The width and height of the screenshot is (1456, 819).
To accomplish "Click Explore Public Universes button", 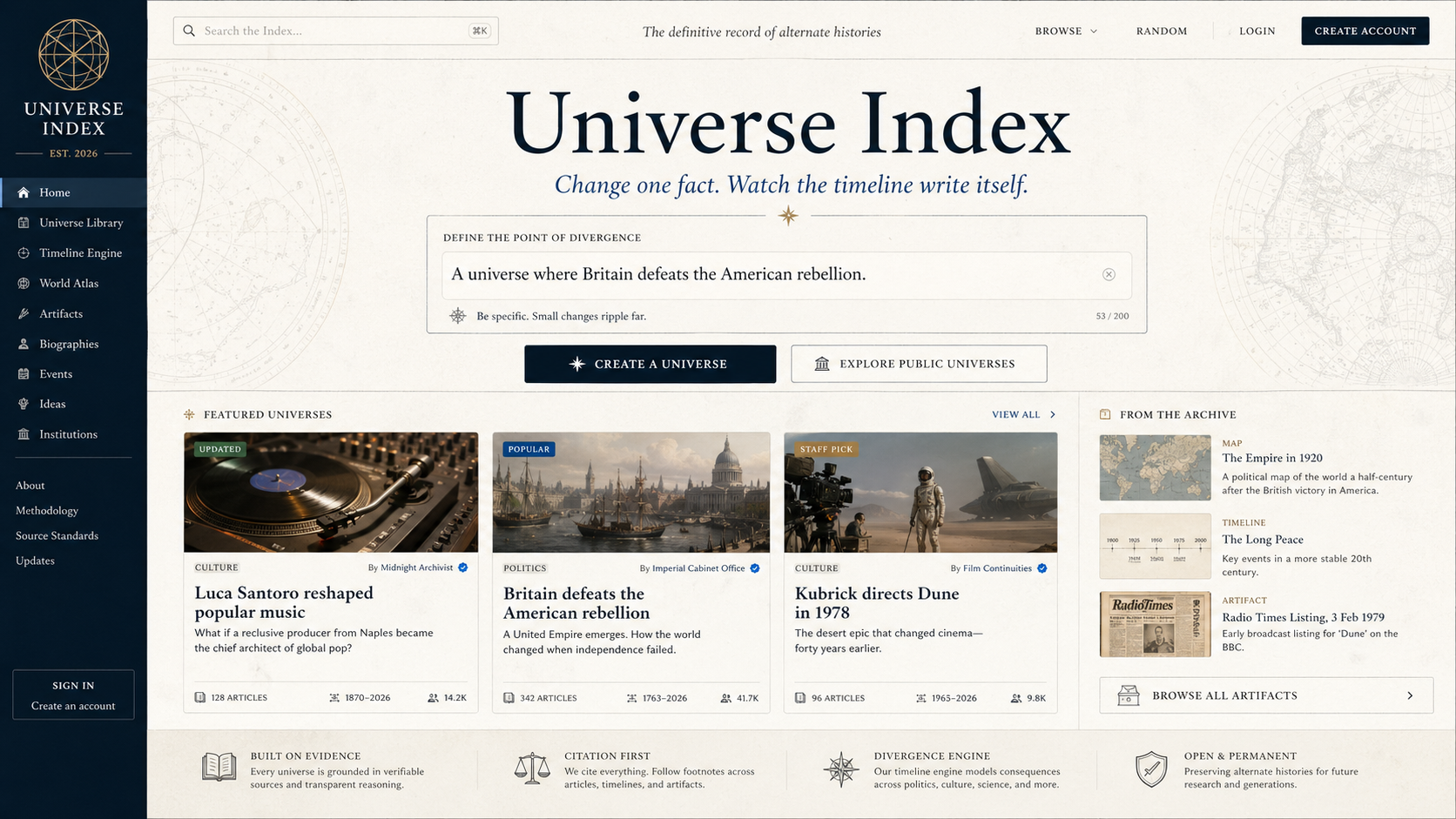I will click(918, 364).
